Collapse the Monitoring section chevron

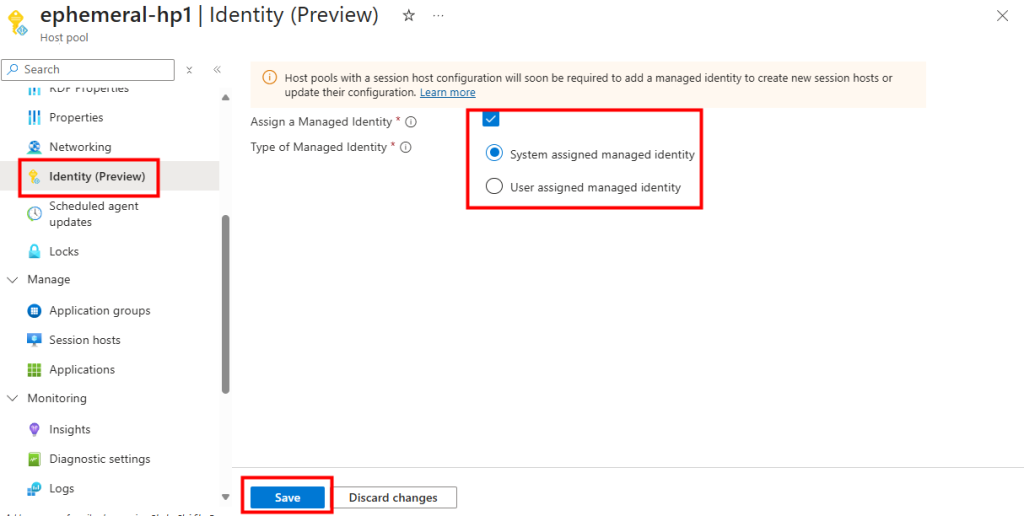click(x=13, y=398)
